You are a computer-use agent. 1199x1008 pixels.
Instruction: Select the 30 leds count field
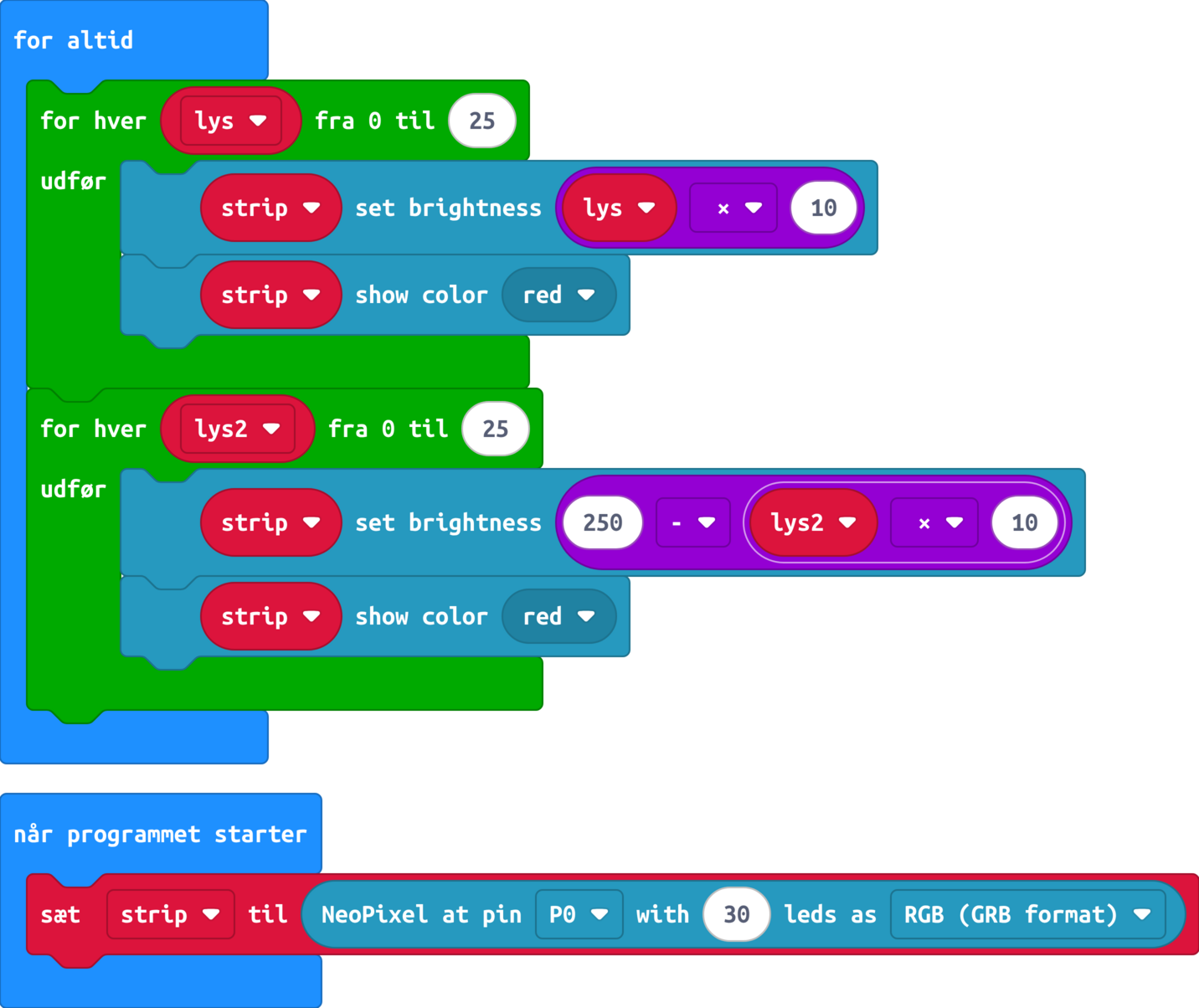737,914
